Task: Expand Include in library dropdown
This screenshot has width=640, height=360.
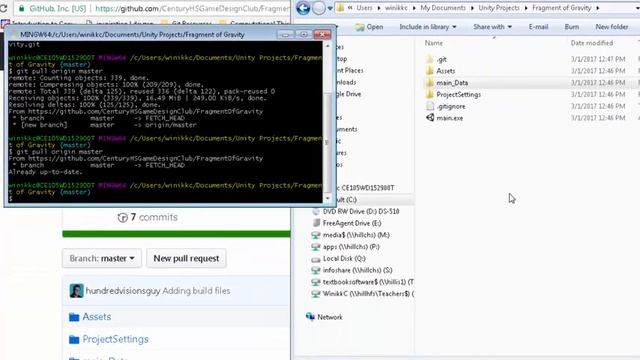Action: (x=428, y=27)
